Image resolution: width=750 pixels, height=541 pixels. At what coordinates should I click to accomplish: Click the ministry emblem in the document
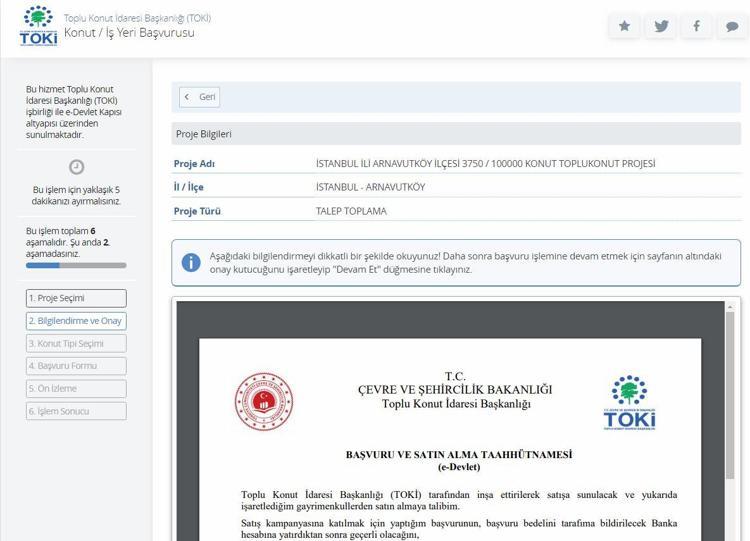[x=264, y=401]
